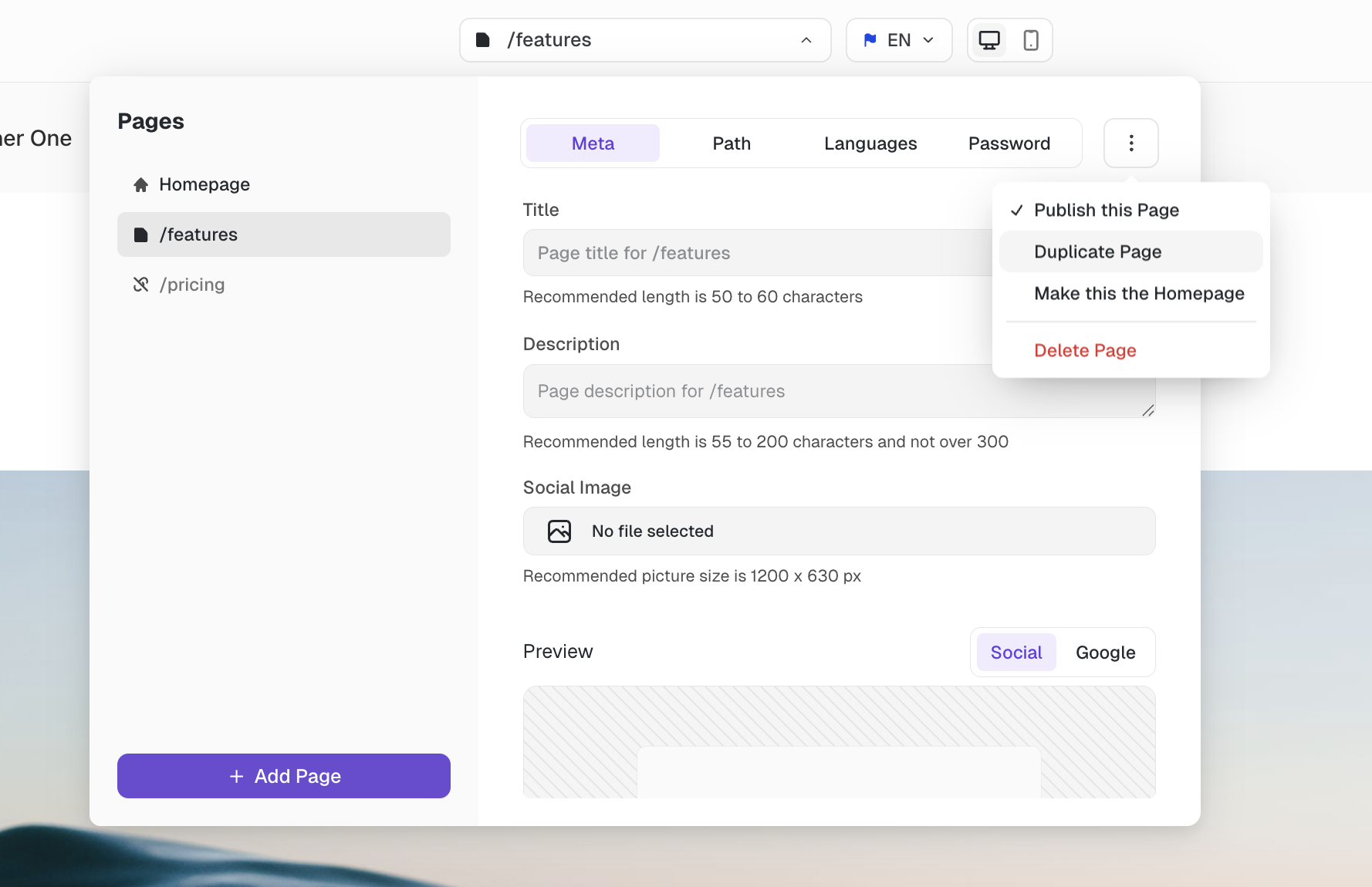This screenshot has height=887, width=1372.
Task: Choose Delete Page in the menu
Action: pos(1084,351)
